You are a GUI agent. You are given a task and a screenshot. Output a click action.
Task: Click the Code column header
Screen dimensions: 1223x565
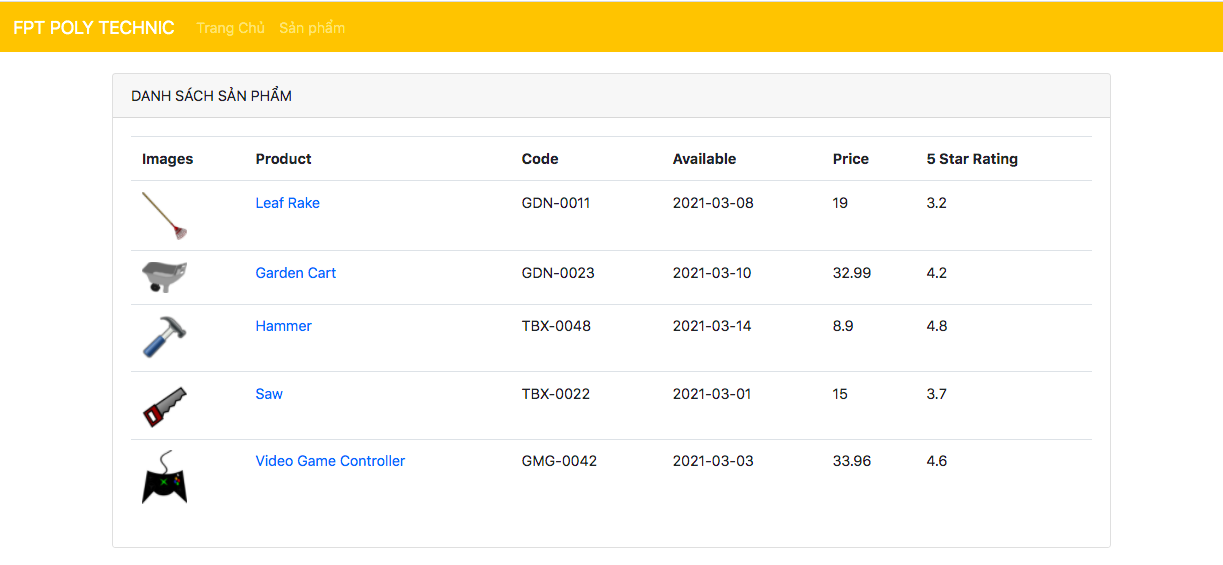coord(540,159)
